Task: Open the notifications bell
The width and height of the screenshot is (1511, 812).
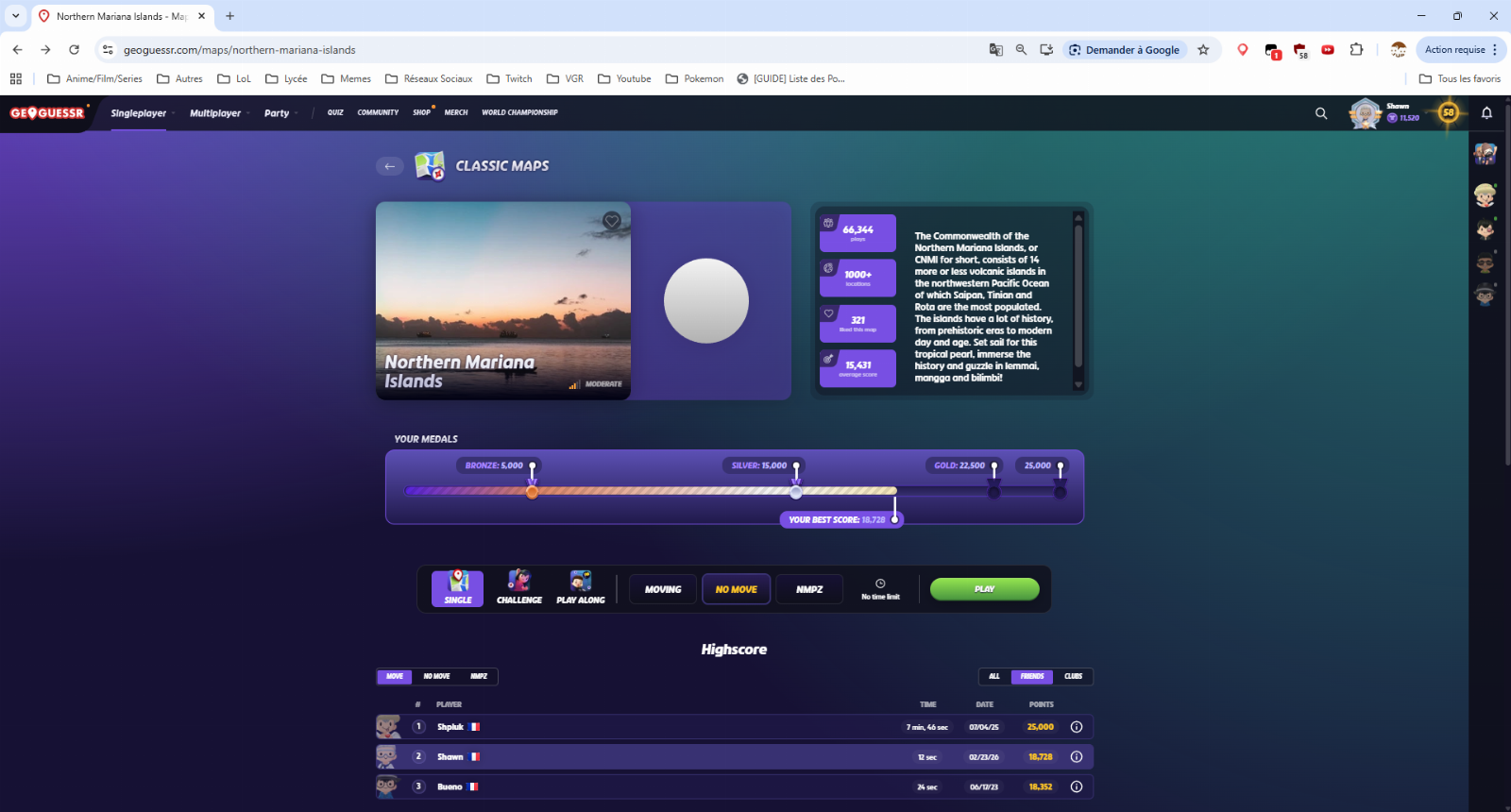Action: tap(1486, 113)
